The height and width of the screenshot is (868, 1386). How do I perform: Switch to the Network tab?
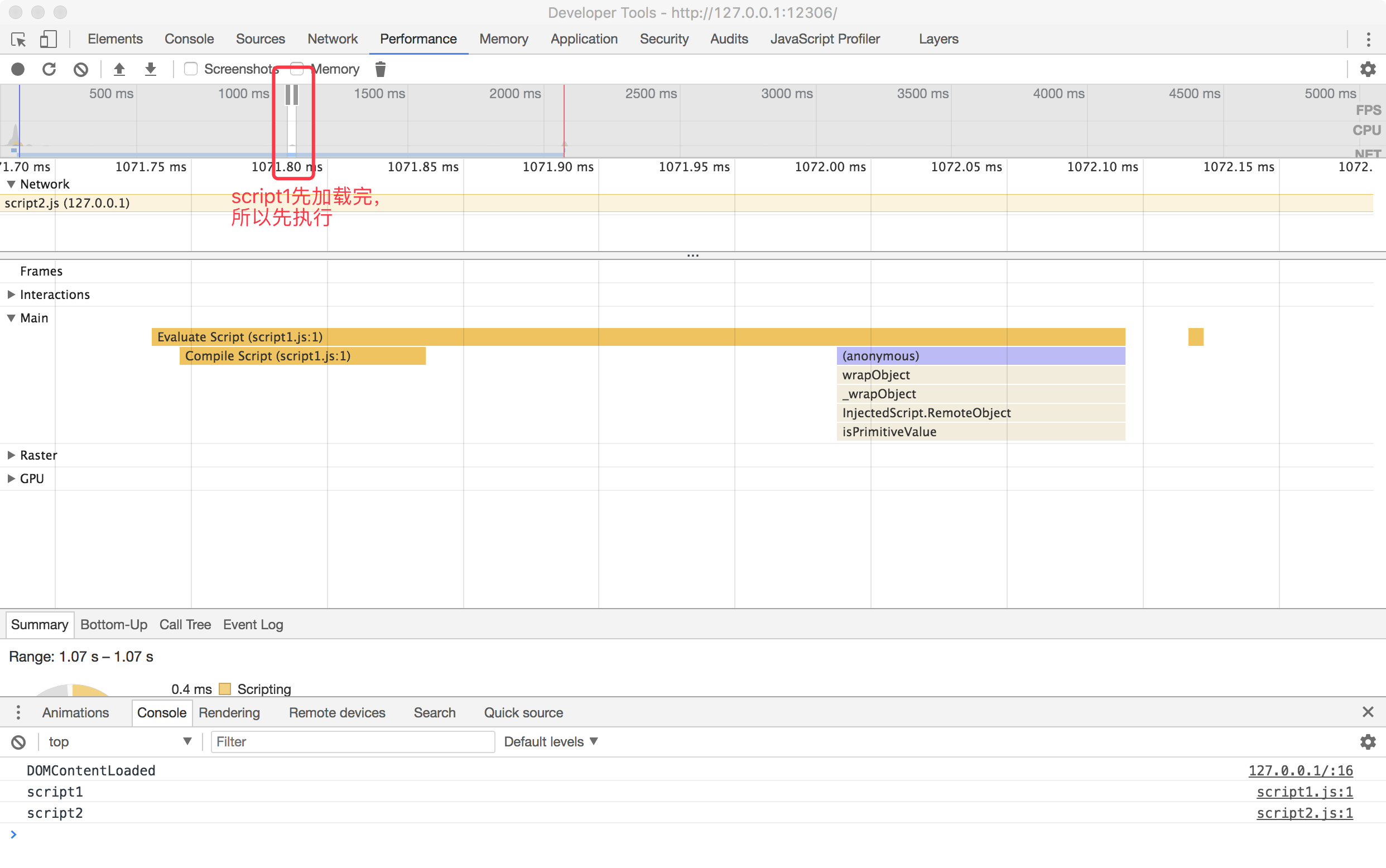pyautogui.click(x=332, y=39)
